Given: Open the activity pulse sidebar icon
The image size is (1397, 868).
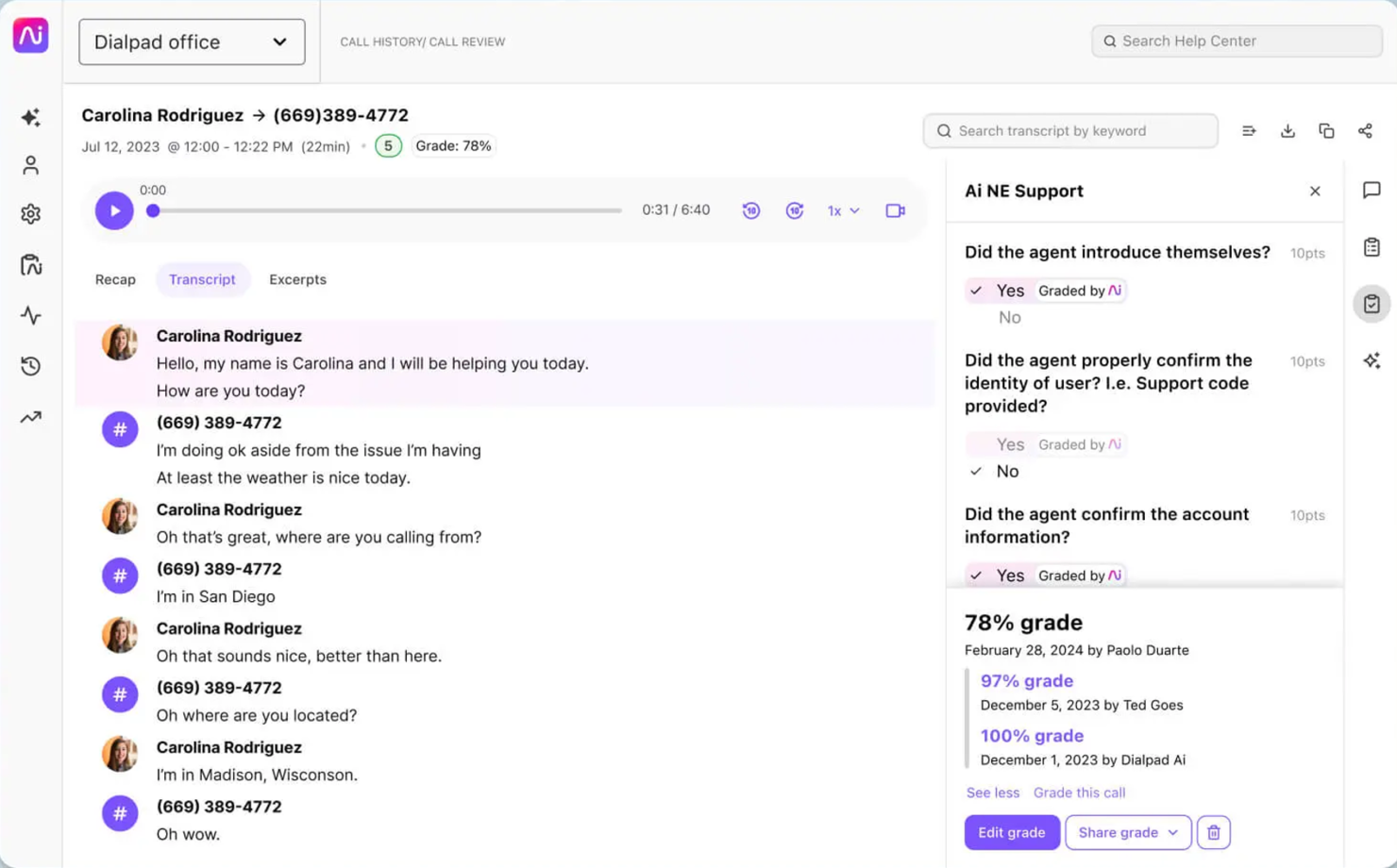Looking at the screenshot, I should tap(30, 315).
